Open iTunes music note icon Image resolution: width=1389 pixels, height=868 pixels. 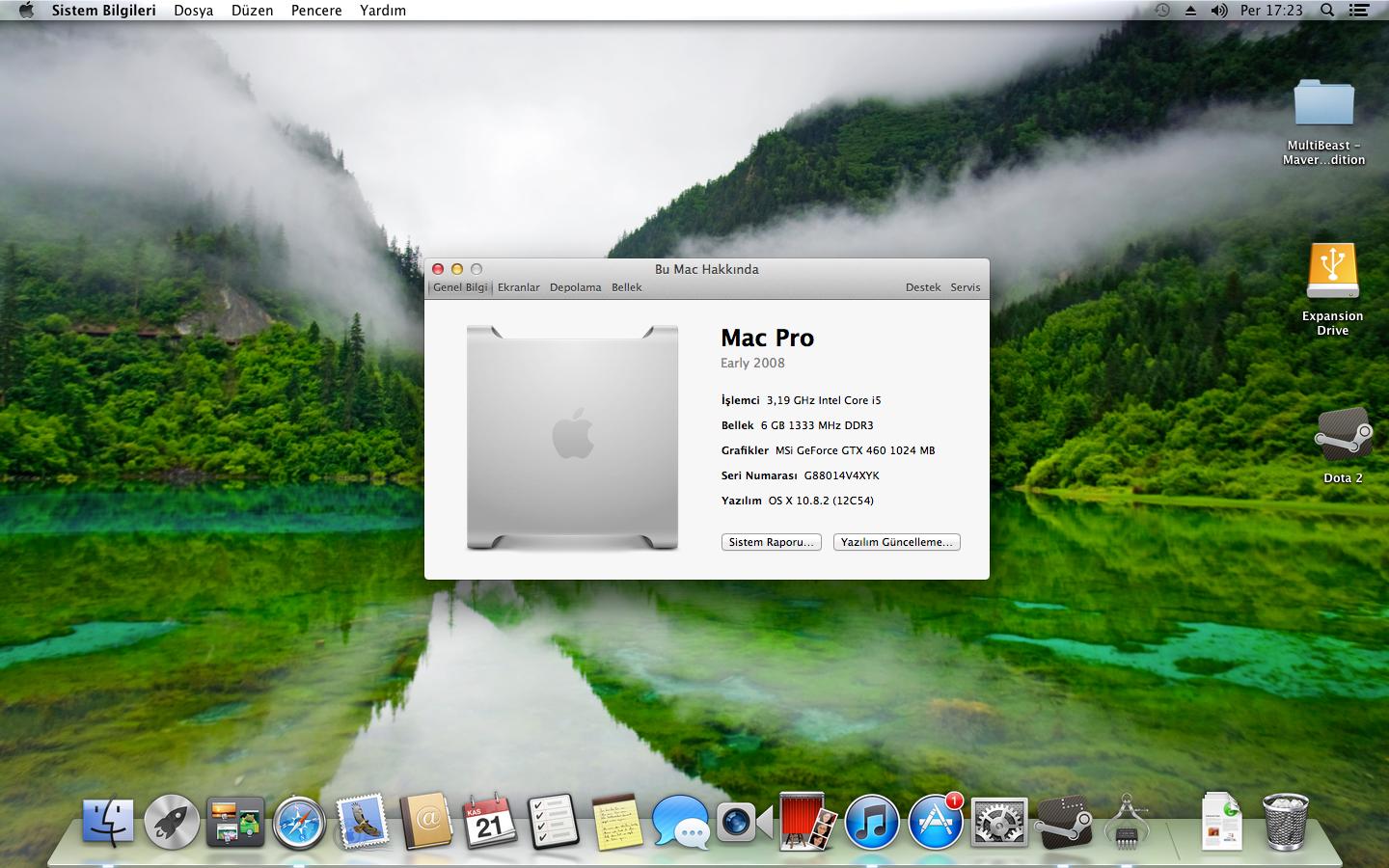click(871, 823)
